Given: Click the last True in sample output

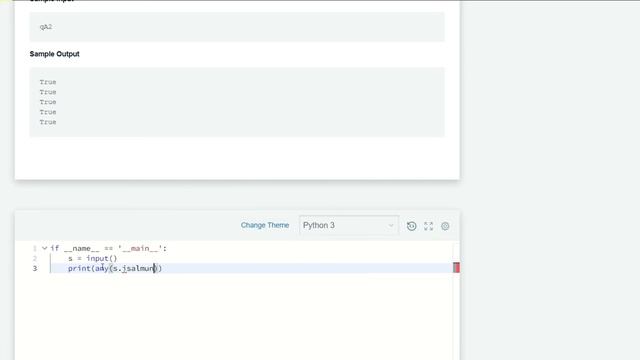Looking at the screenshot, I should pos(48,122).
